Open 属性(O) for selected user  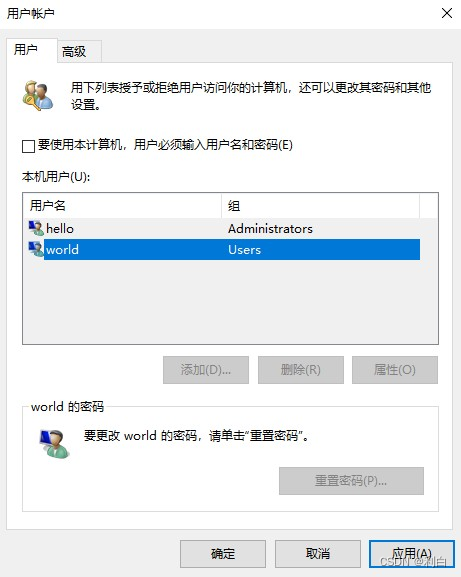click(x=395, y=369)
